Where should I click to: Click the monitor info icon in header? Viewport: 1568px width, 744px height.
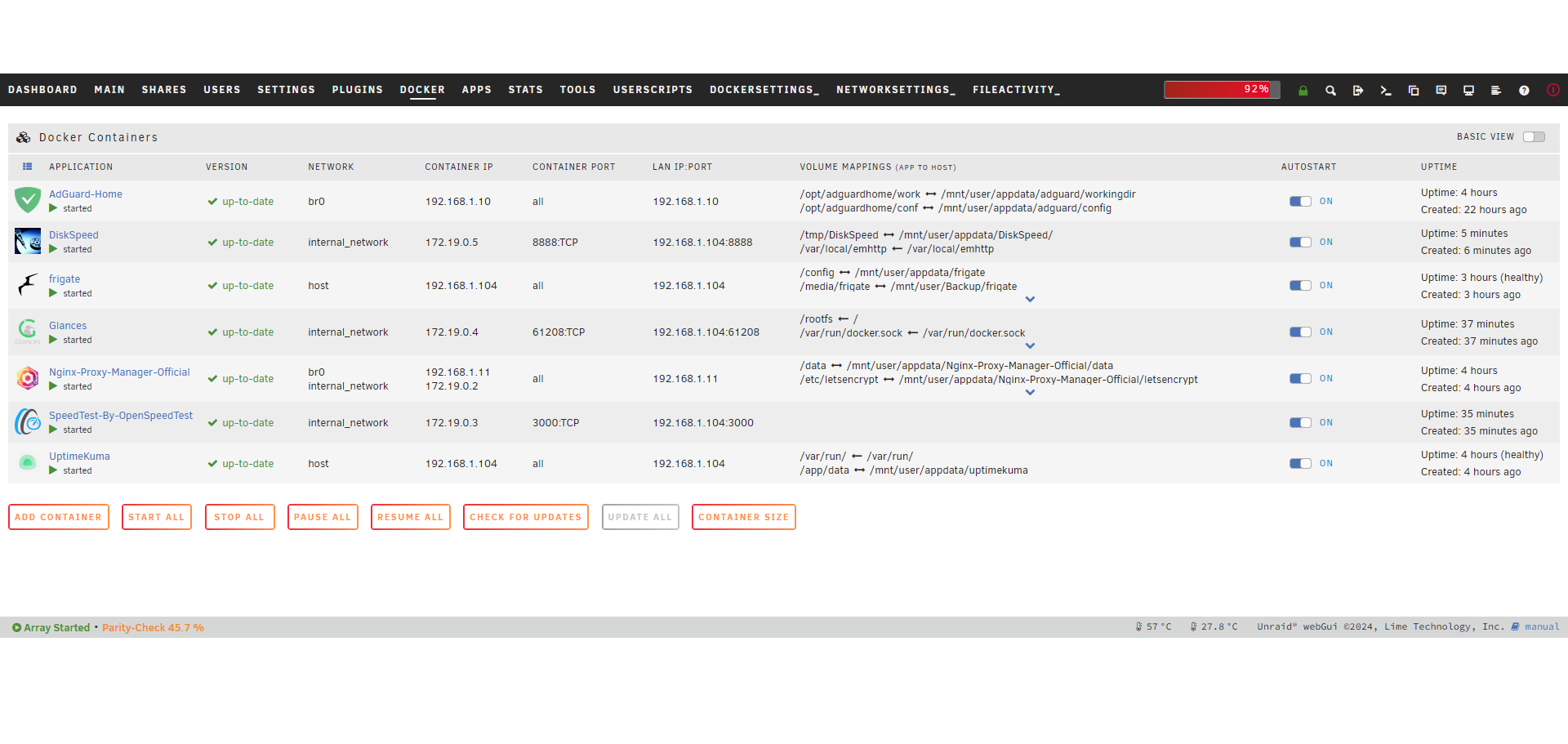[x=1468, y=91]
